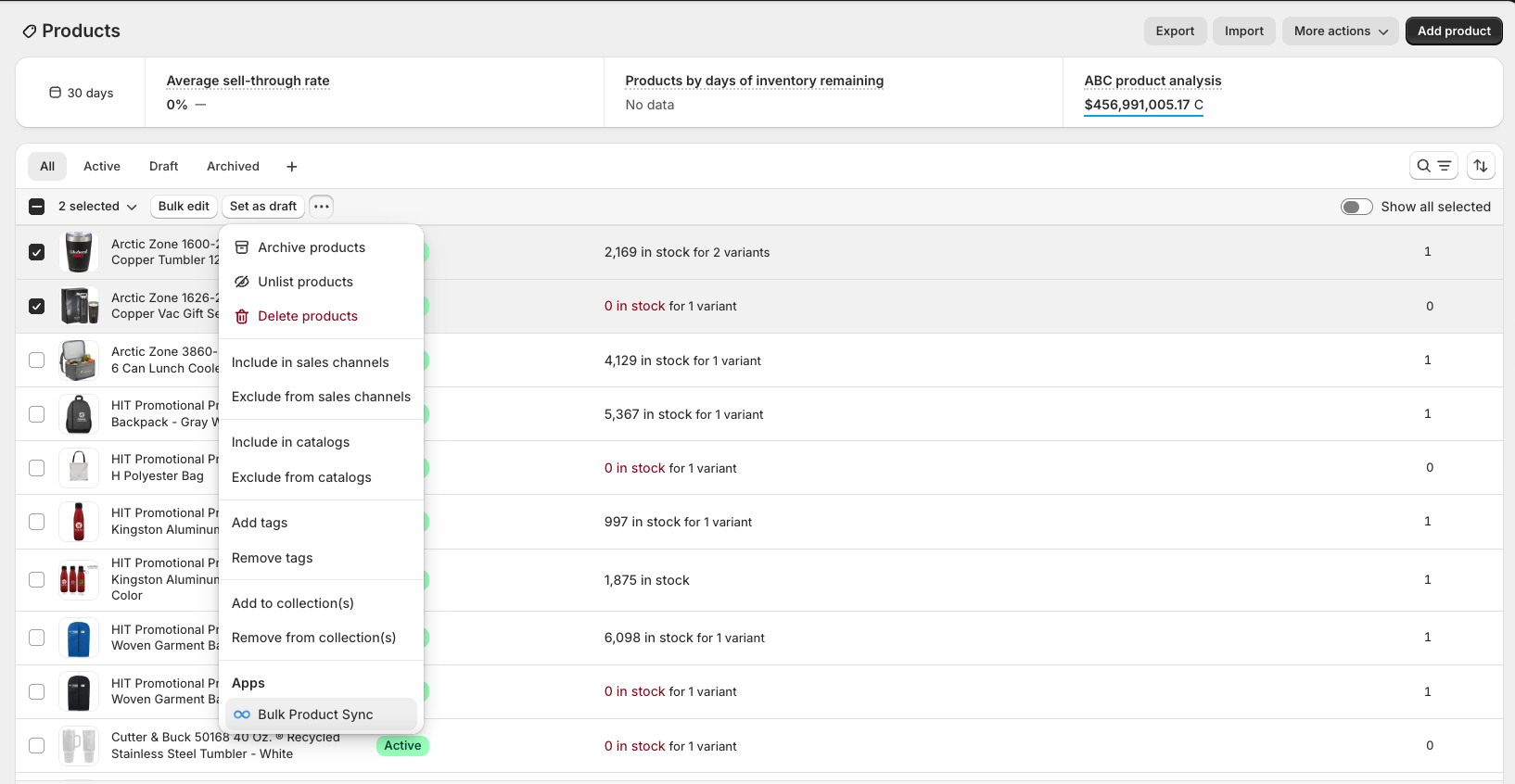Uncheck Arctic Zone 1600 Copper Tumbler row
The image size is (1515, 784).
(36, 252)
